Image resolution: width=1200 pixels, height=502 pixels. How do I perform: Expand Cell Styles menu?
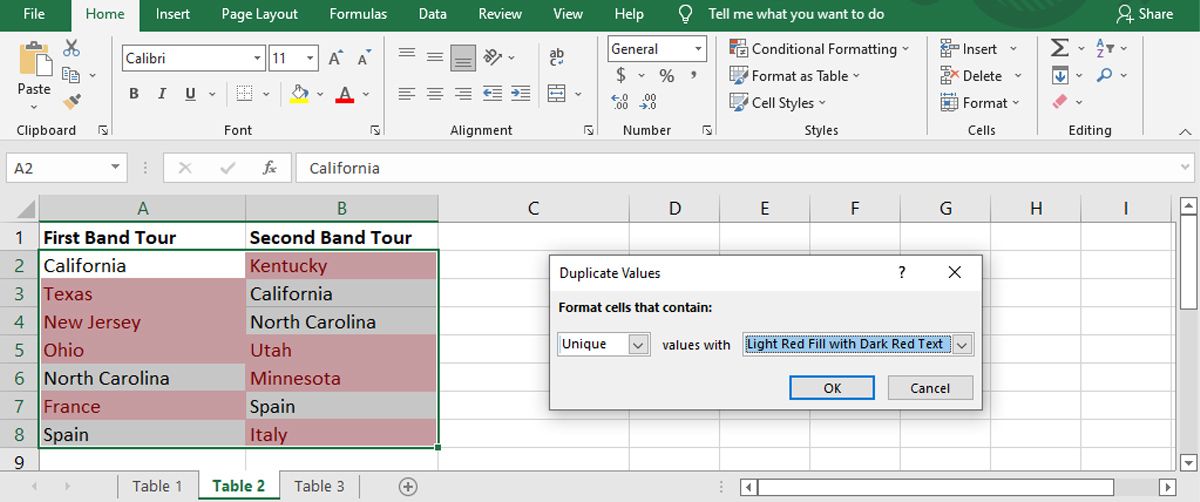pos(778,102)
